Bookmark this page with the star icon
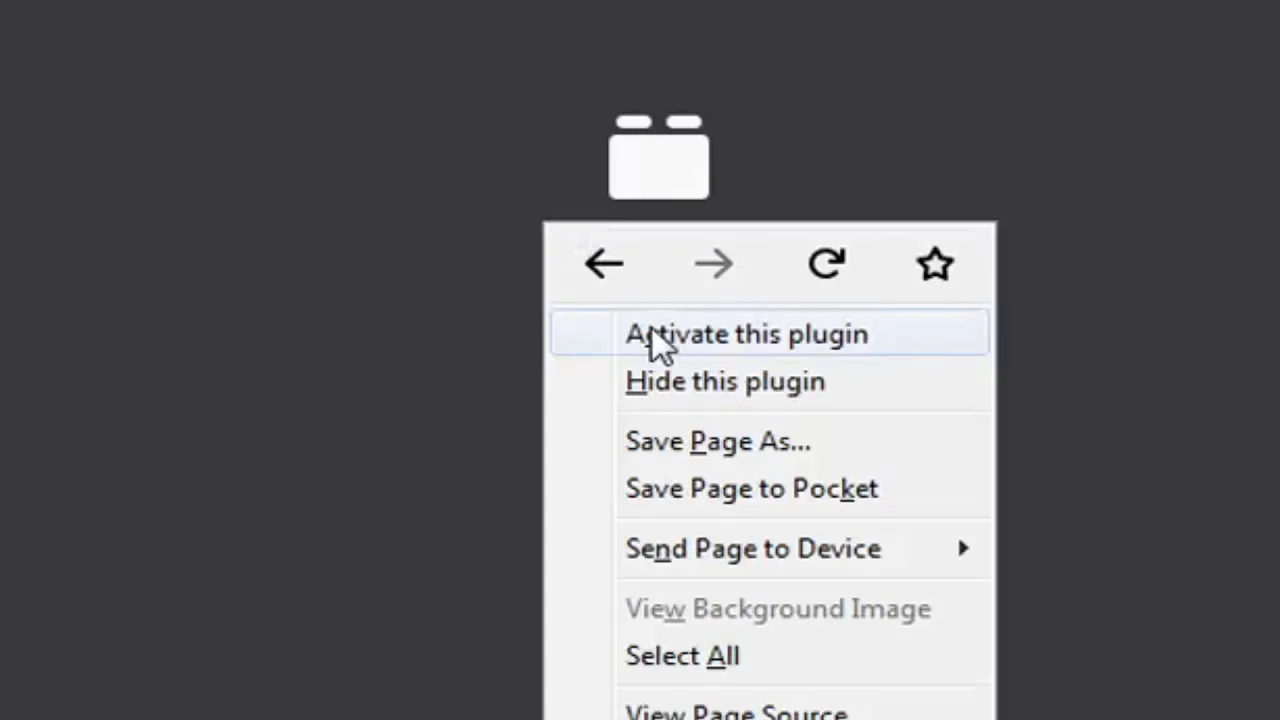1280x720 pixels. tap(935, 264)
